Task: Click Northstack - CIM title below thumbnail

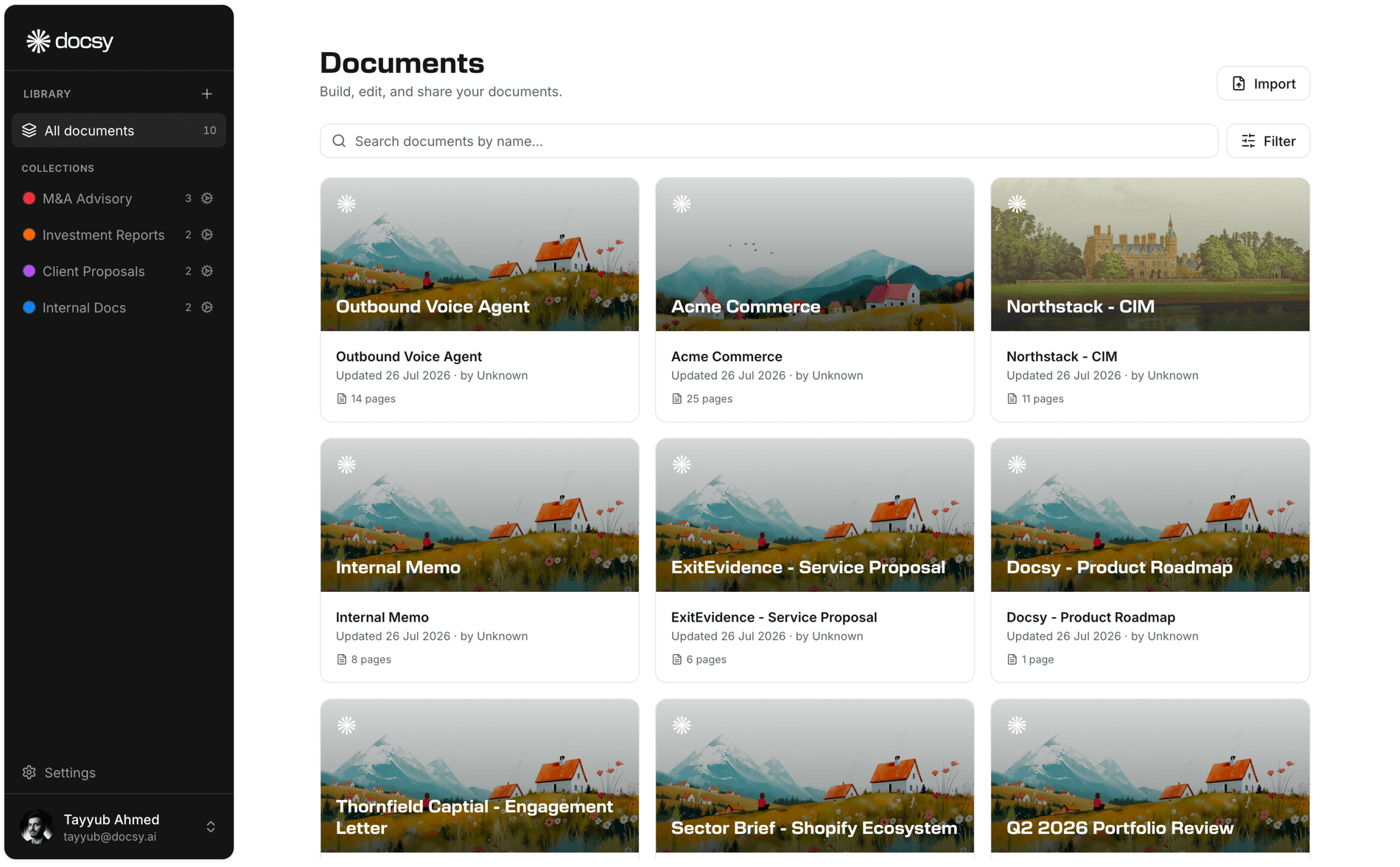Action: [1062, 356]
